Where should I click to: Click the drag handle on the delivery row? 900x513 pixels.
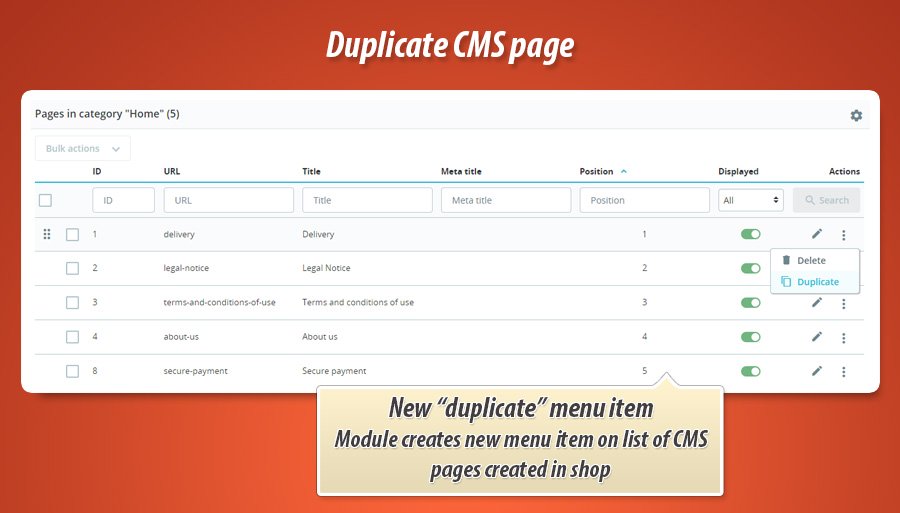[x=47, y=234]
